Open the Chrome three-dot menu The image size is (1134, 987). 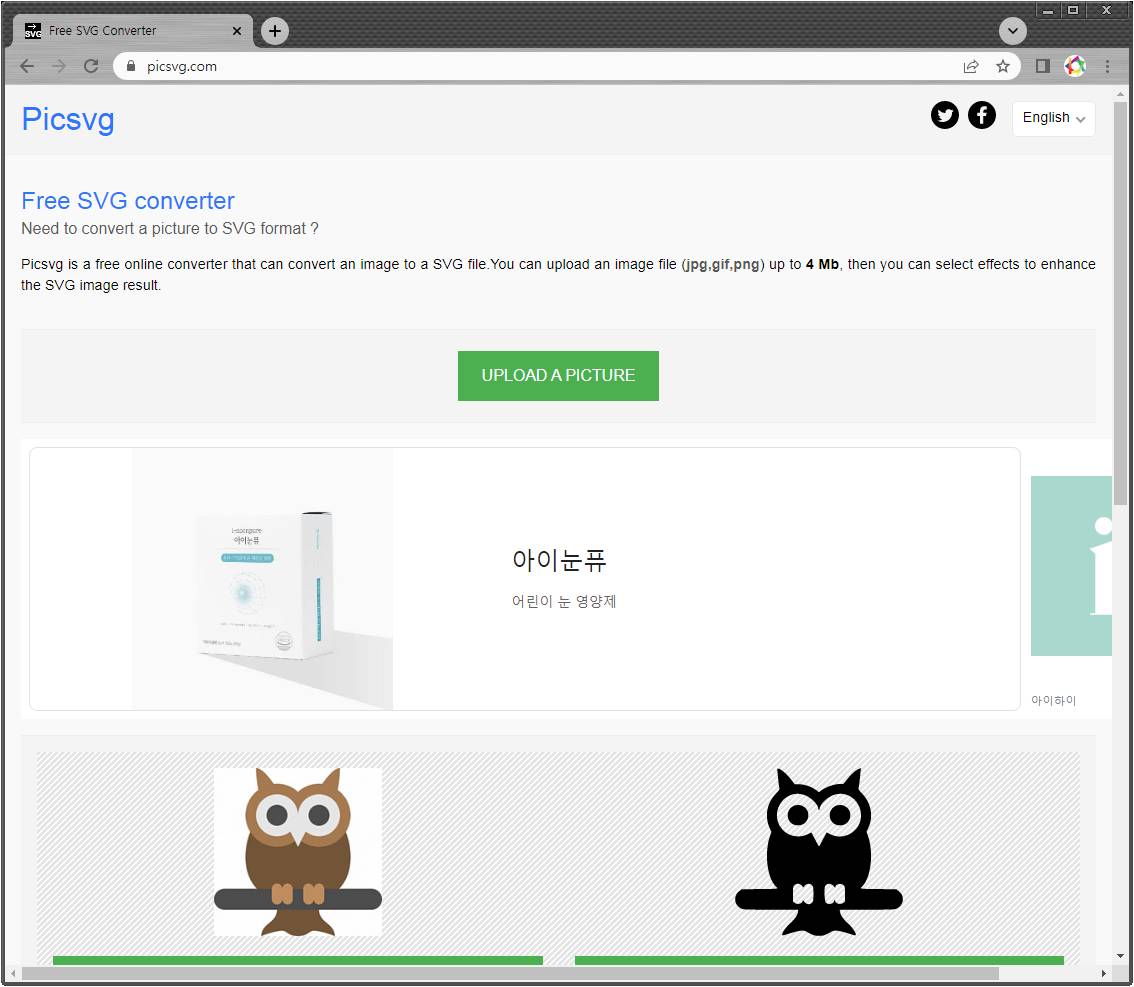tap(1107, 66)
